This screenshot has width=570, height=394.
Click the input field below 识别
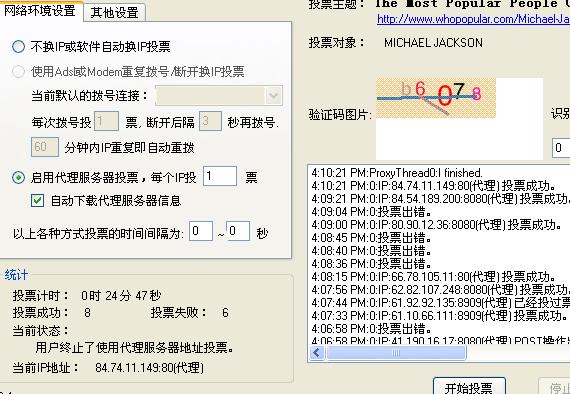tap(561, 148)
